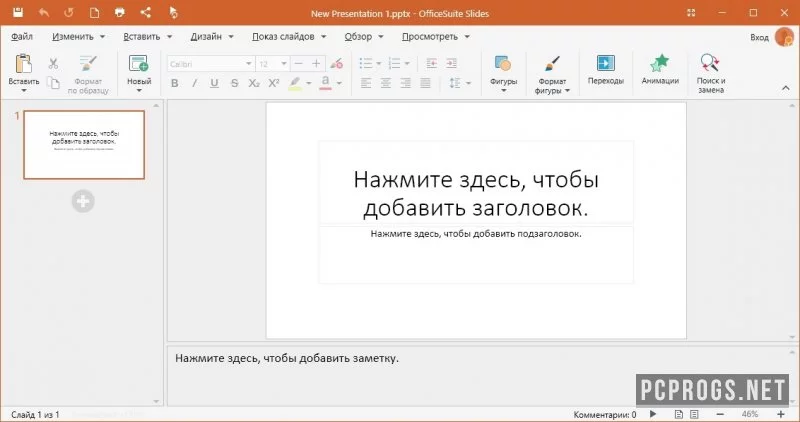Toggle superscript formatting

tap(274, 83)
